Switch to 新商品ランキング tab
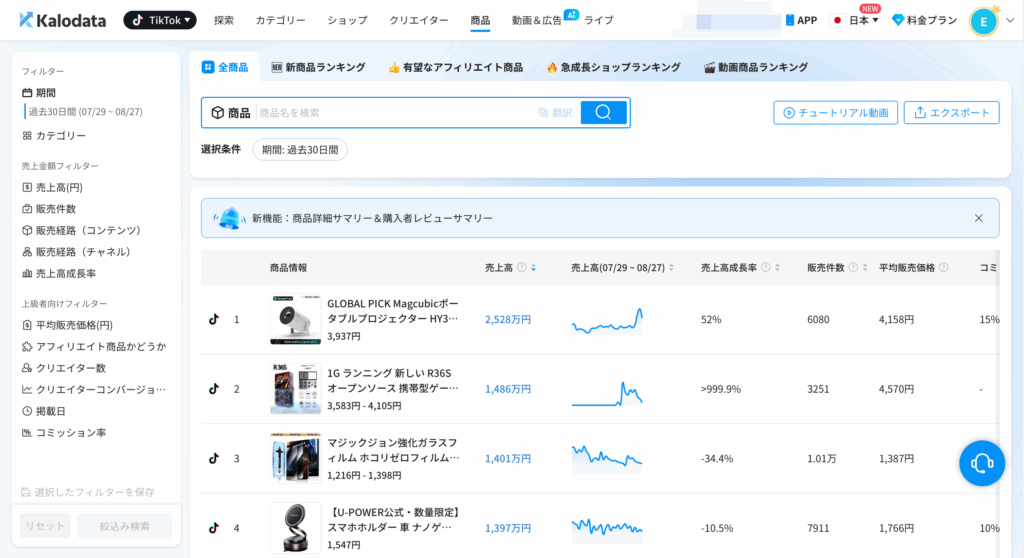This screenshot has width=1024, height=558. tap(318, 67)
